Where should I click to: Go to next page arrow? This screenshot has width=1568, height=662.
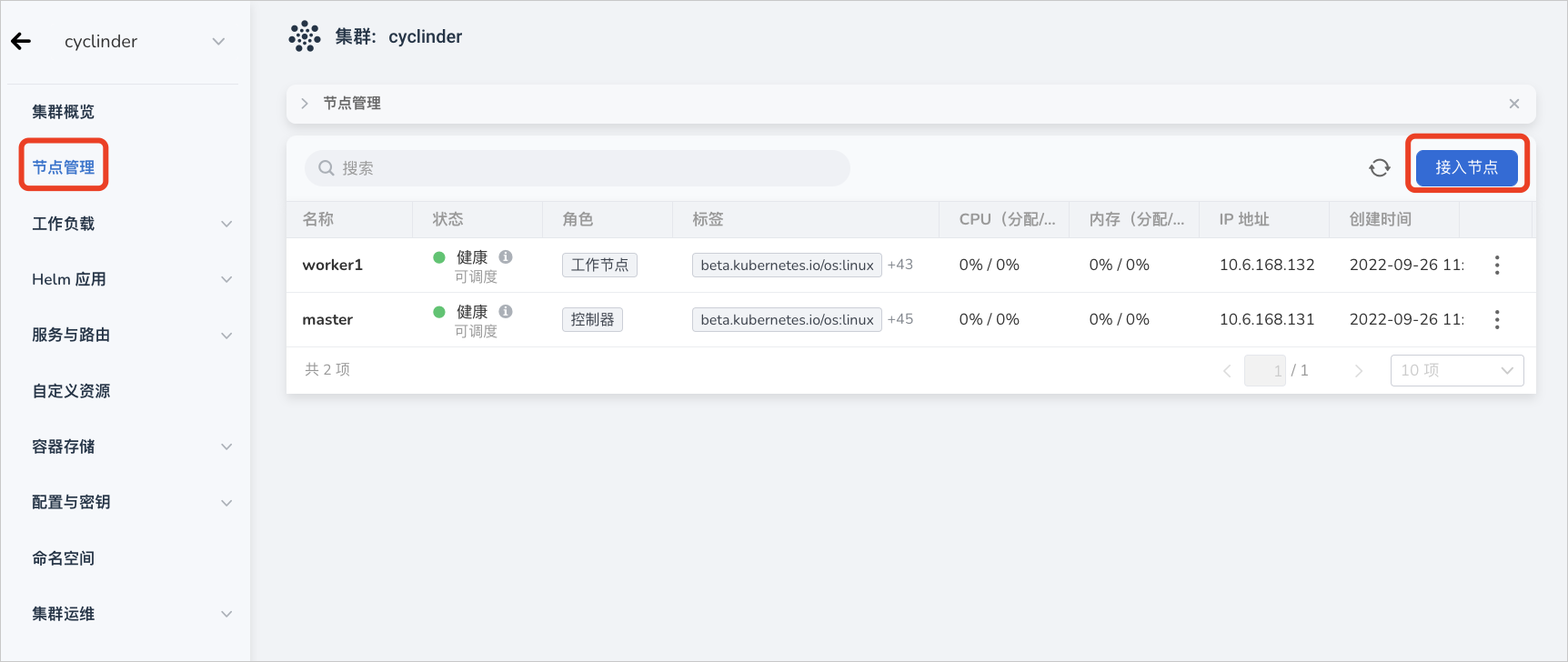click(1359, 370)
